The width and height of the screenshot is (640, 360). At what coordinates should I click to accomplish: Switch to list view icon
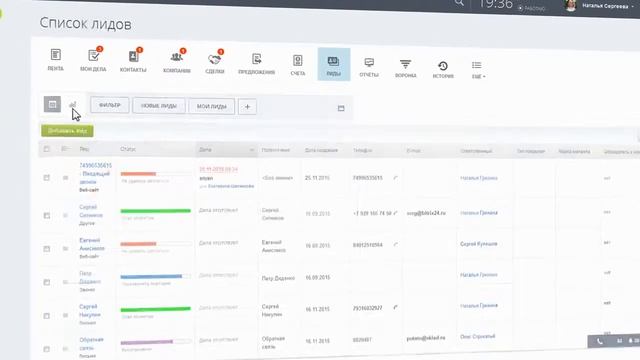pos(52,104)
